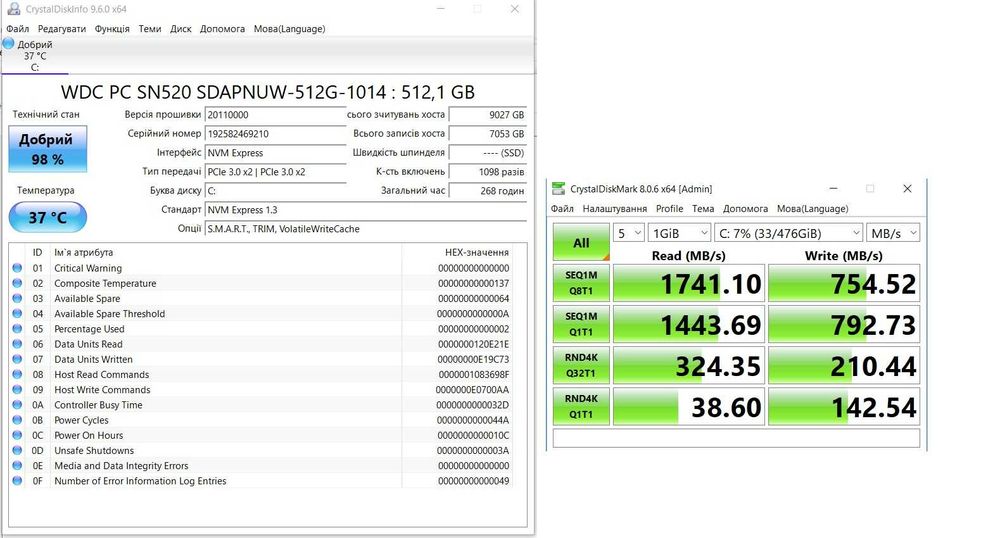Image resolution: width=1000 pixels, height=538 pixels.
Task: Click the Добрий 98 % health status button
Action: point(47,149)
